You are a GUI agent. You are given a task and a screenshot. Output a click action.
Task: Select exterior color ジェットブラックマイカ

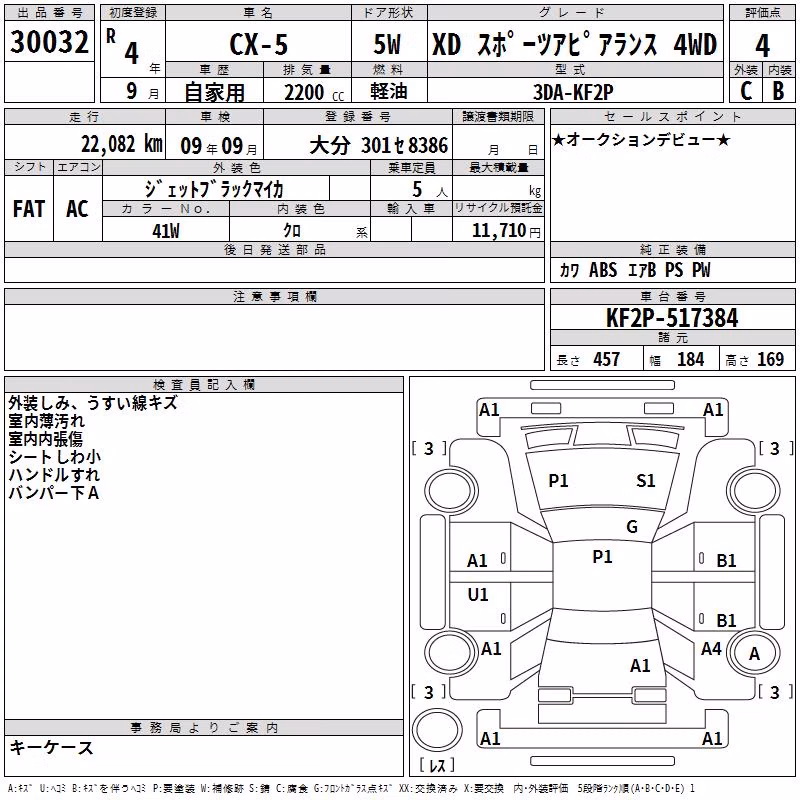coord(214,188)
